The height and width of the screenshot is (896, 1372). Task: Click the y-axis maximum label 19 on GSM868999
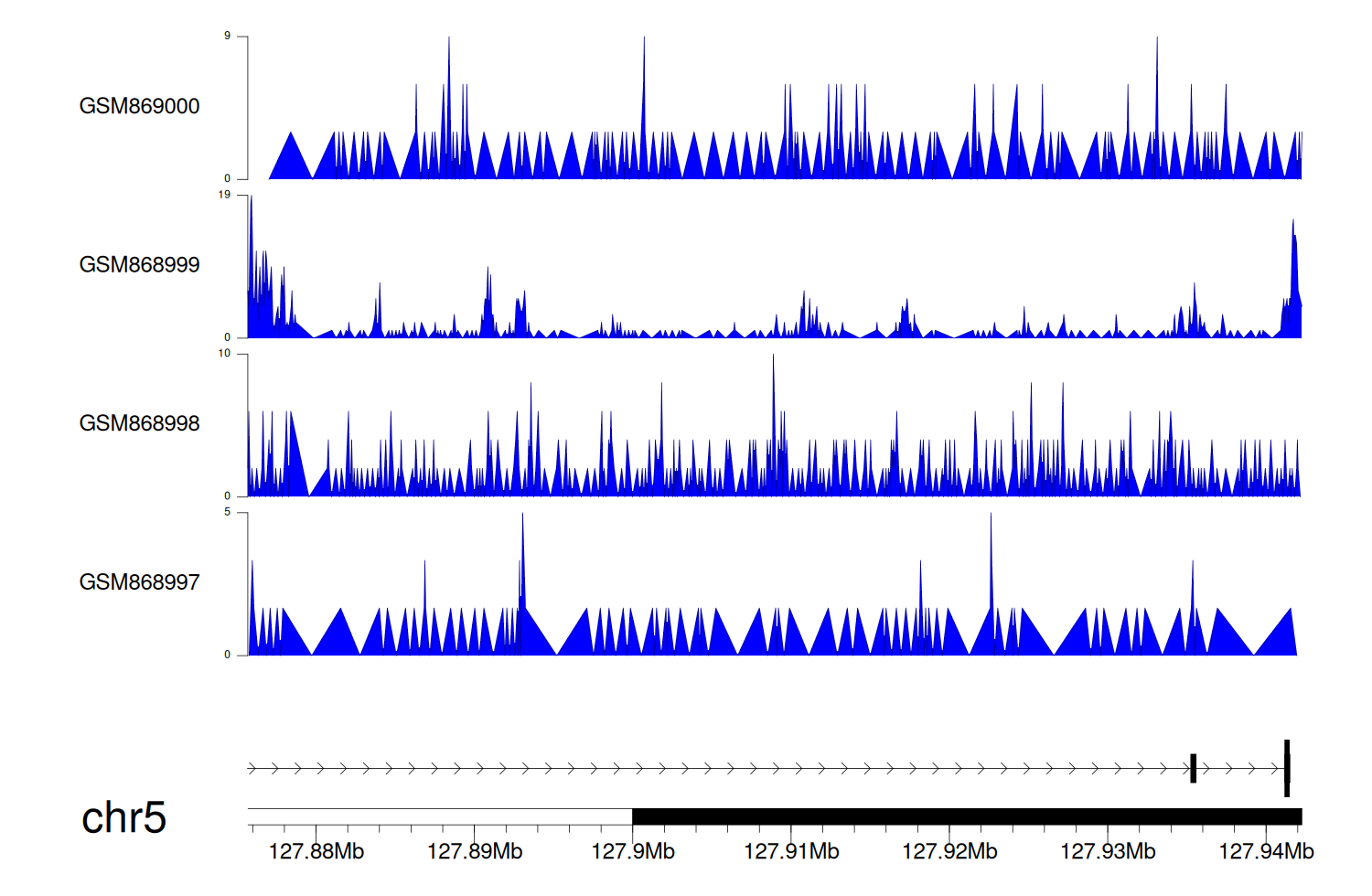[224, 195]
